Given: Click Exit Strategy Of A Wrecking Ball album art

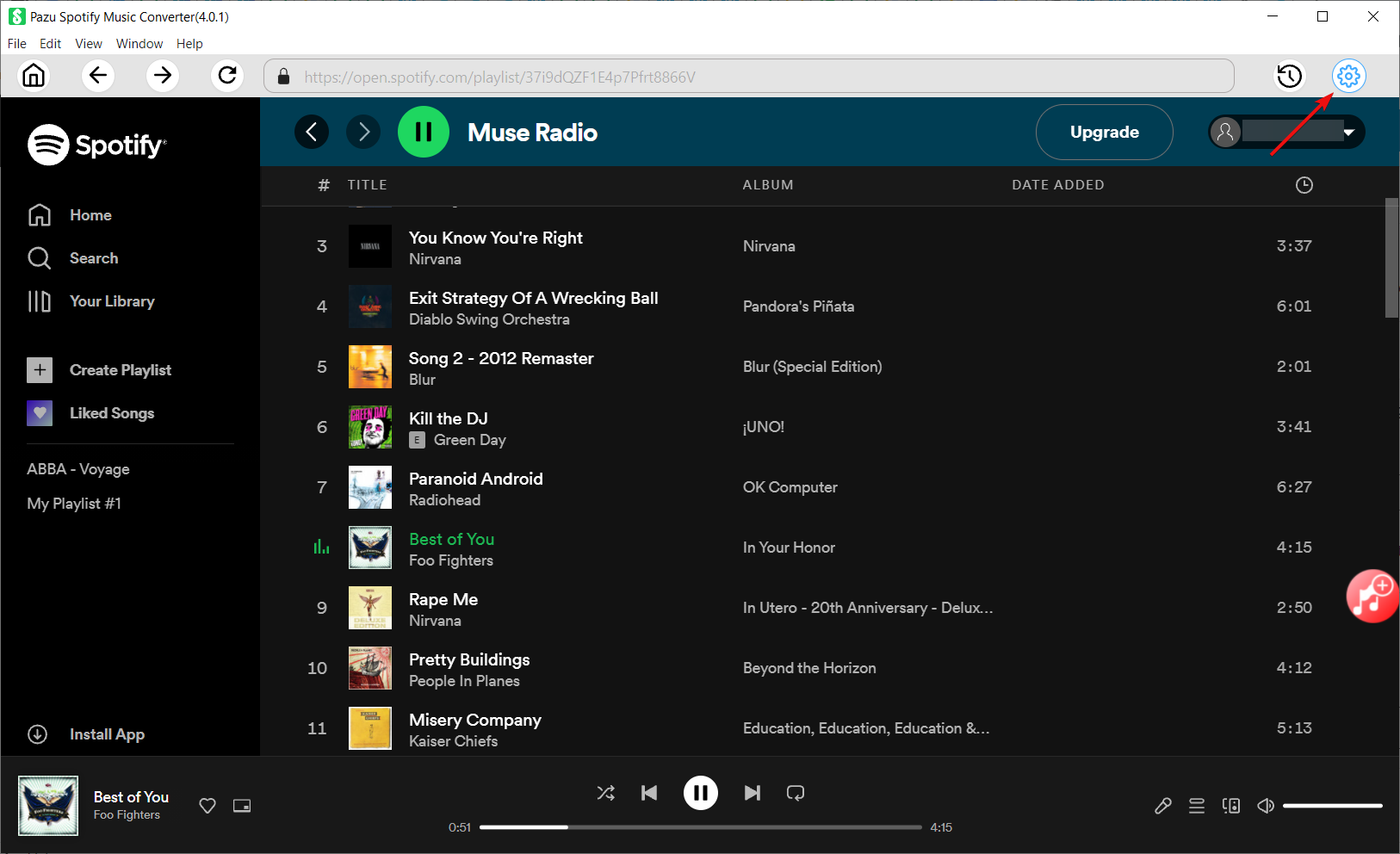Looking at the screenshot, I should tap(370, 306).
